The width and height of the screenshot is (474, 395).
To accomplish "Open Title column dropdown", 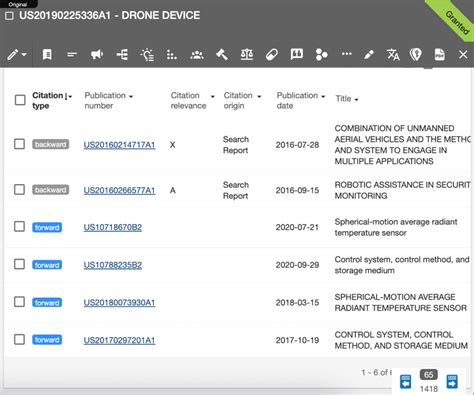I will tap(356, 99).
